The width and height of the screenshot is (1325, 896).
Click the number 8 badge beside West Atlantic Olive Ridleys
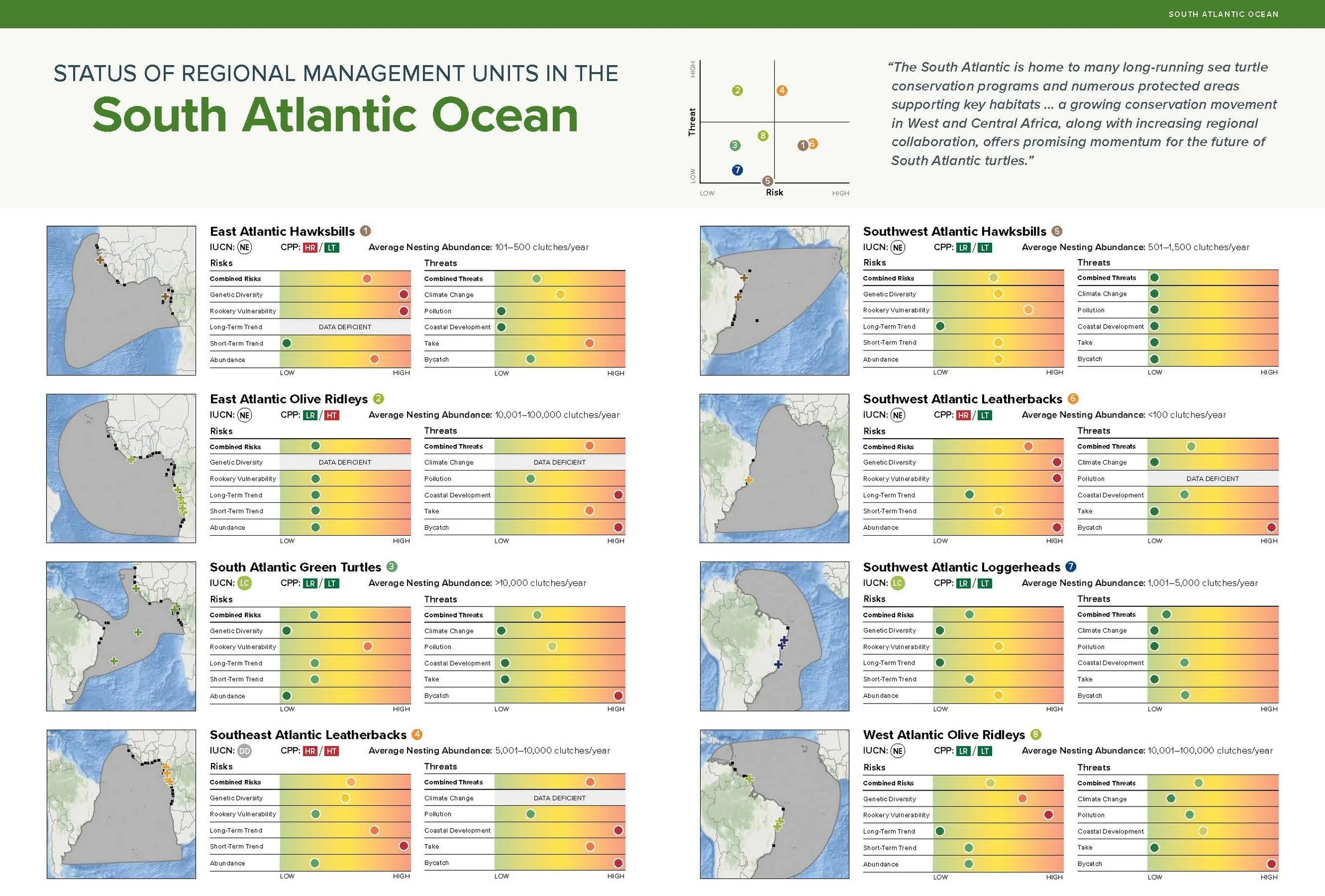pos(1036,735)
